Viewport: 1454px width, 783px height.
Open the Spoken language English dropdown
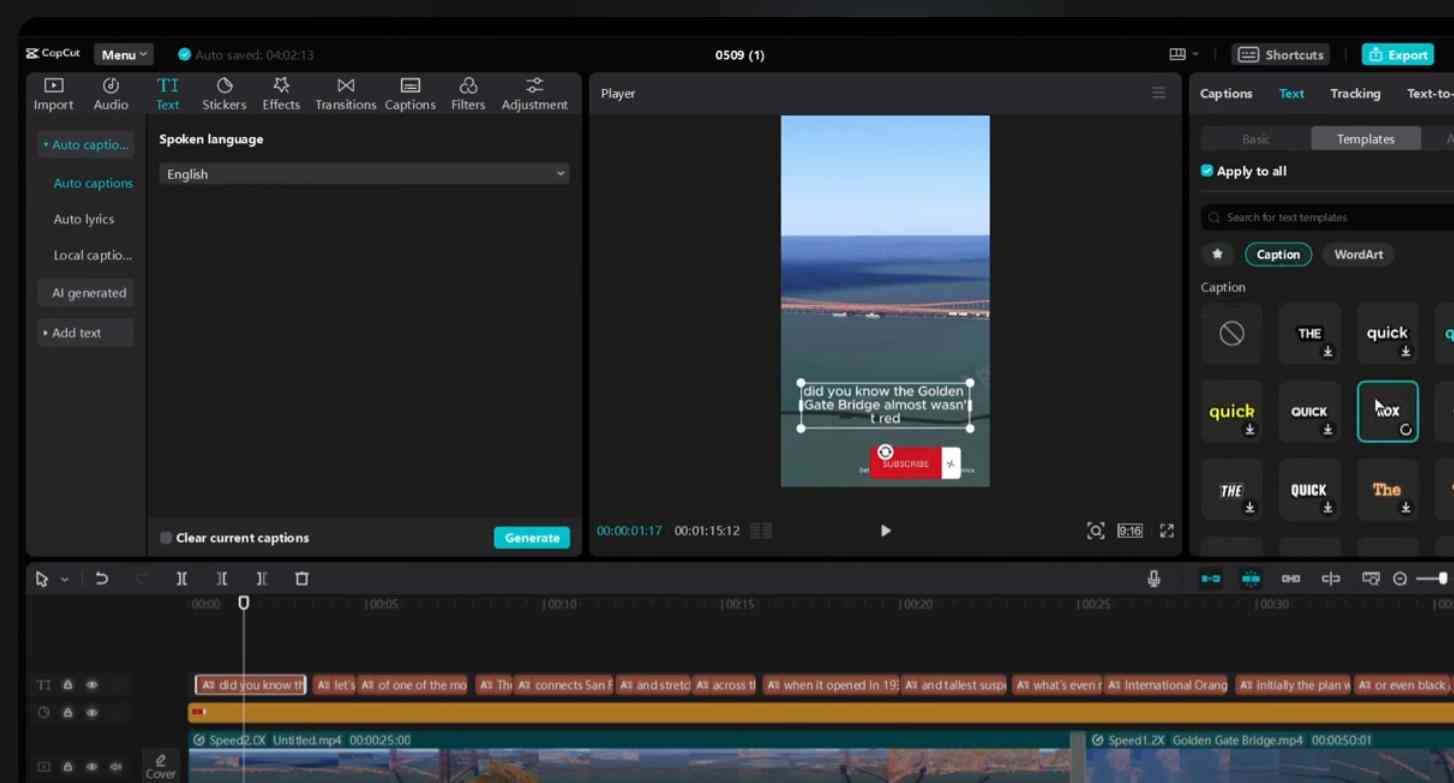pos(364,174)
